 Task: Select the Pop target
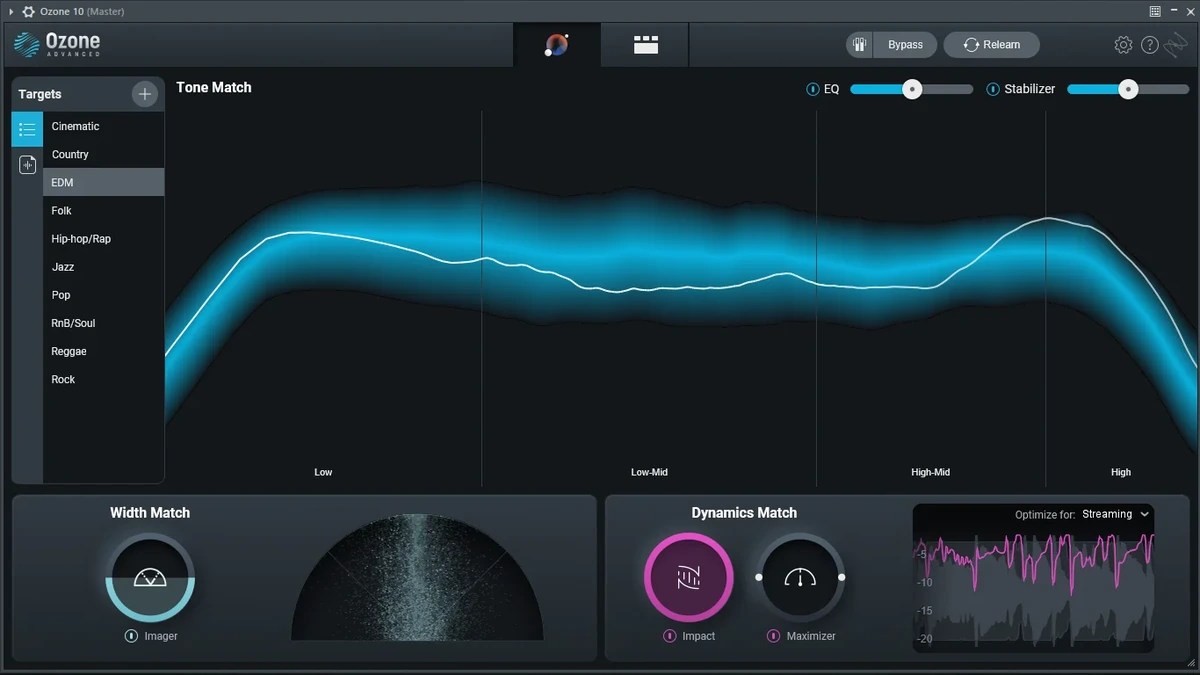(103, 295)
